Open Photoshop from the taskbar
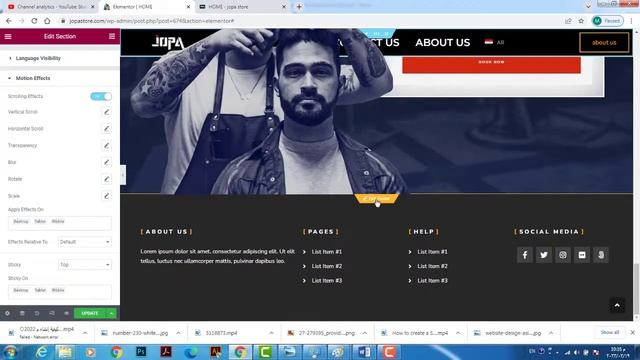640x360 pixels. tap(141, 352)
